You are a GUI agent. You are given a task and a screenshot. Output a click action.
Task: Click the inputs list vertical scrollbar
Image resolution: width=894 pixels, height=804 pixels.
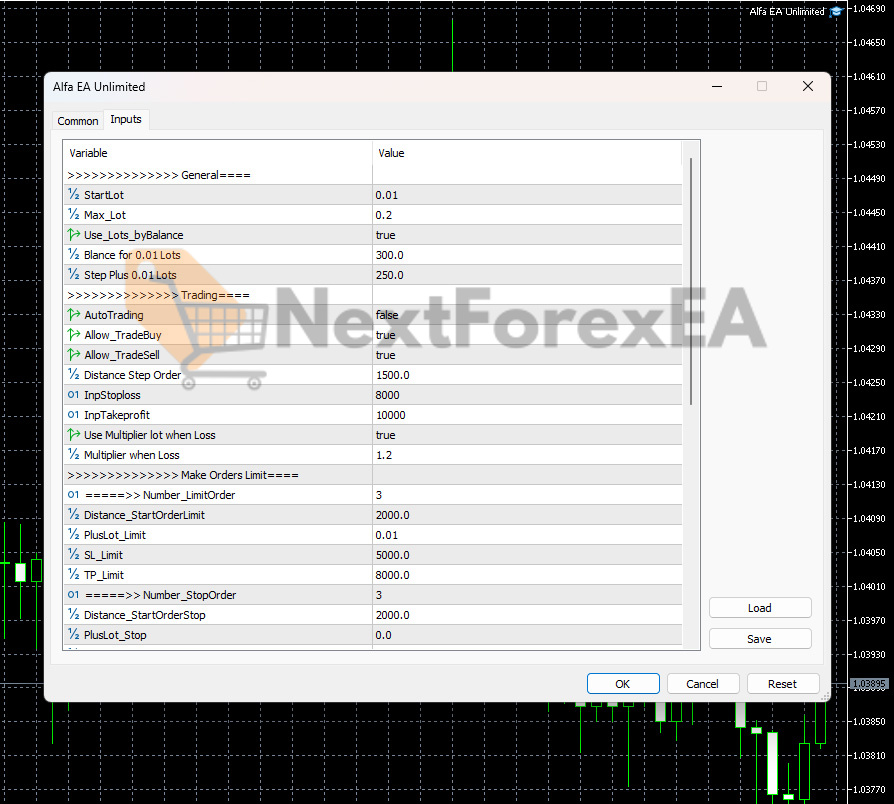(x=690, y=280)
